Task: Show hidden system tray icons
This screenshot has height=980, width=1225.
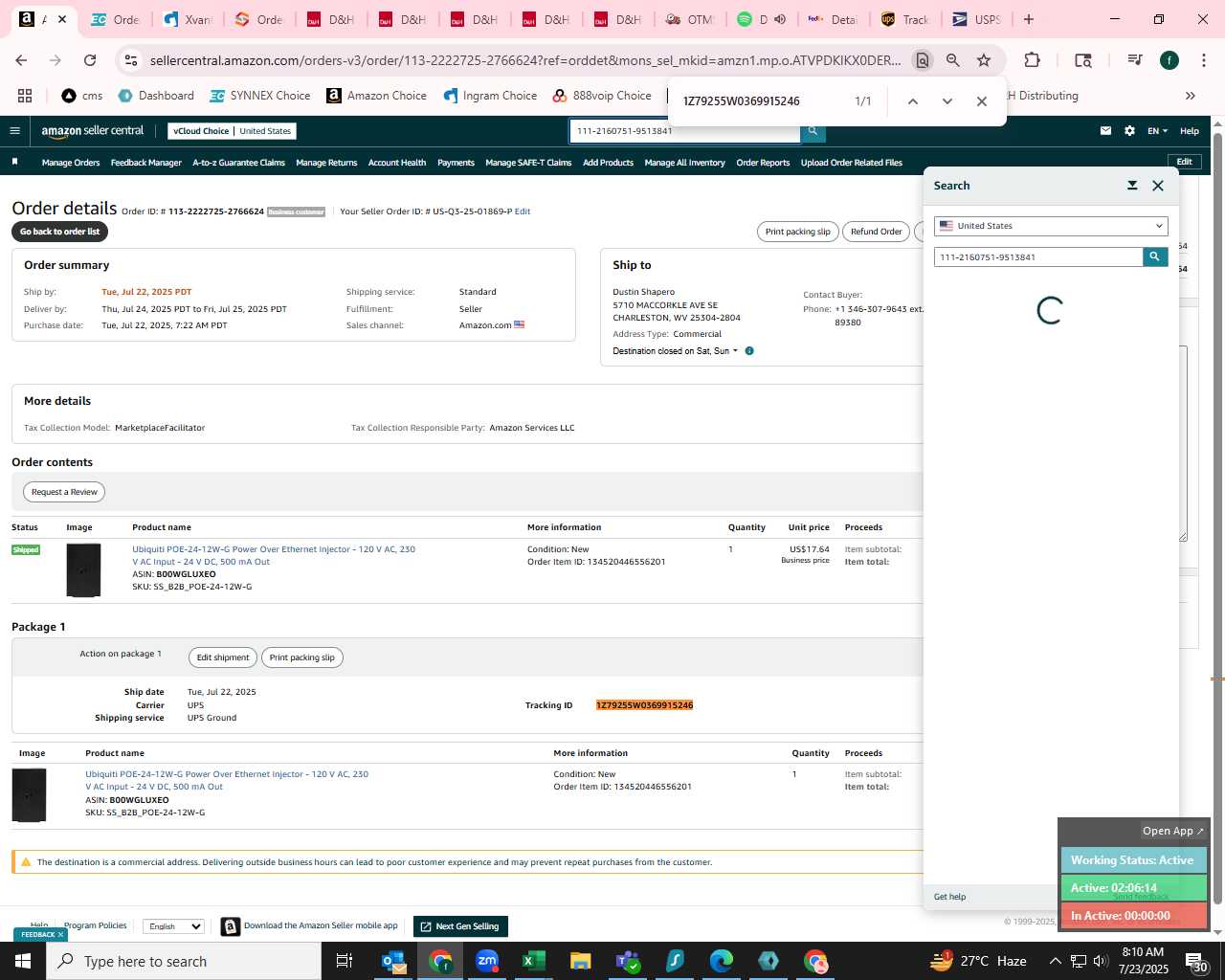Action: (x=1055, y=961)
